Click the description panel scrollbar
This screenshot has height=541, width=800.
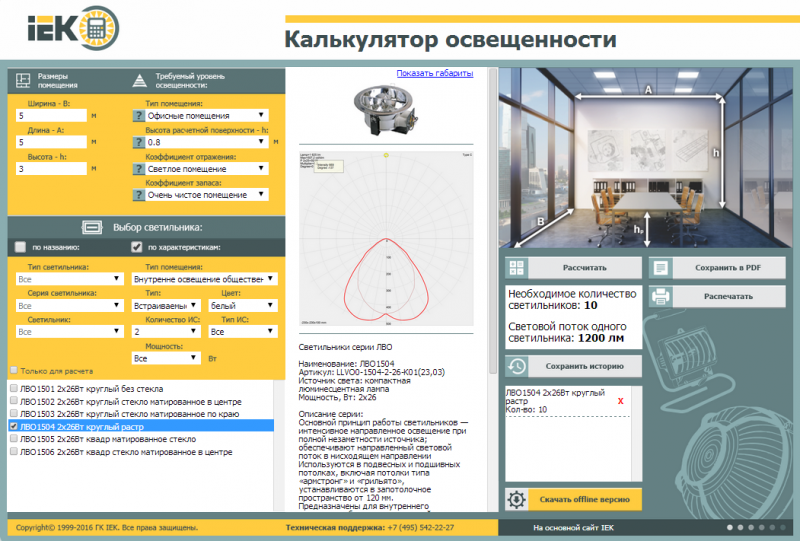[x=493, y=220]
